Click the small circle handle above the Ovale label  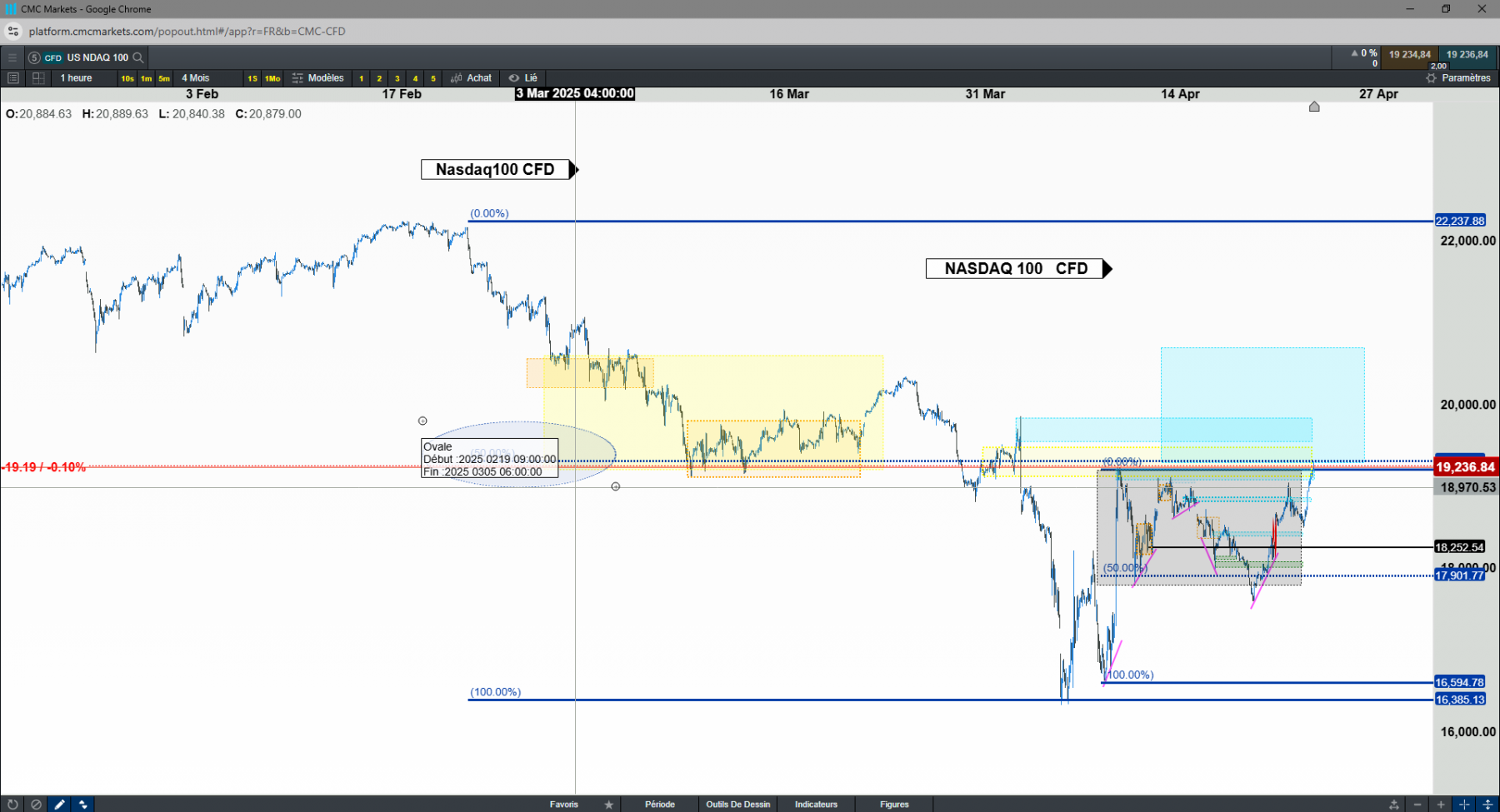coord(422,421)
